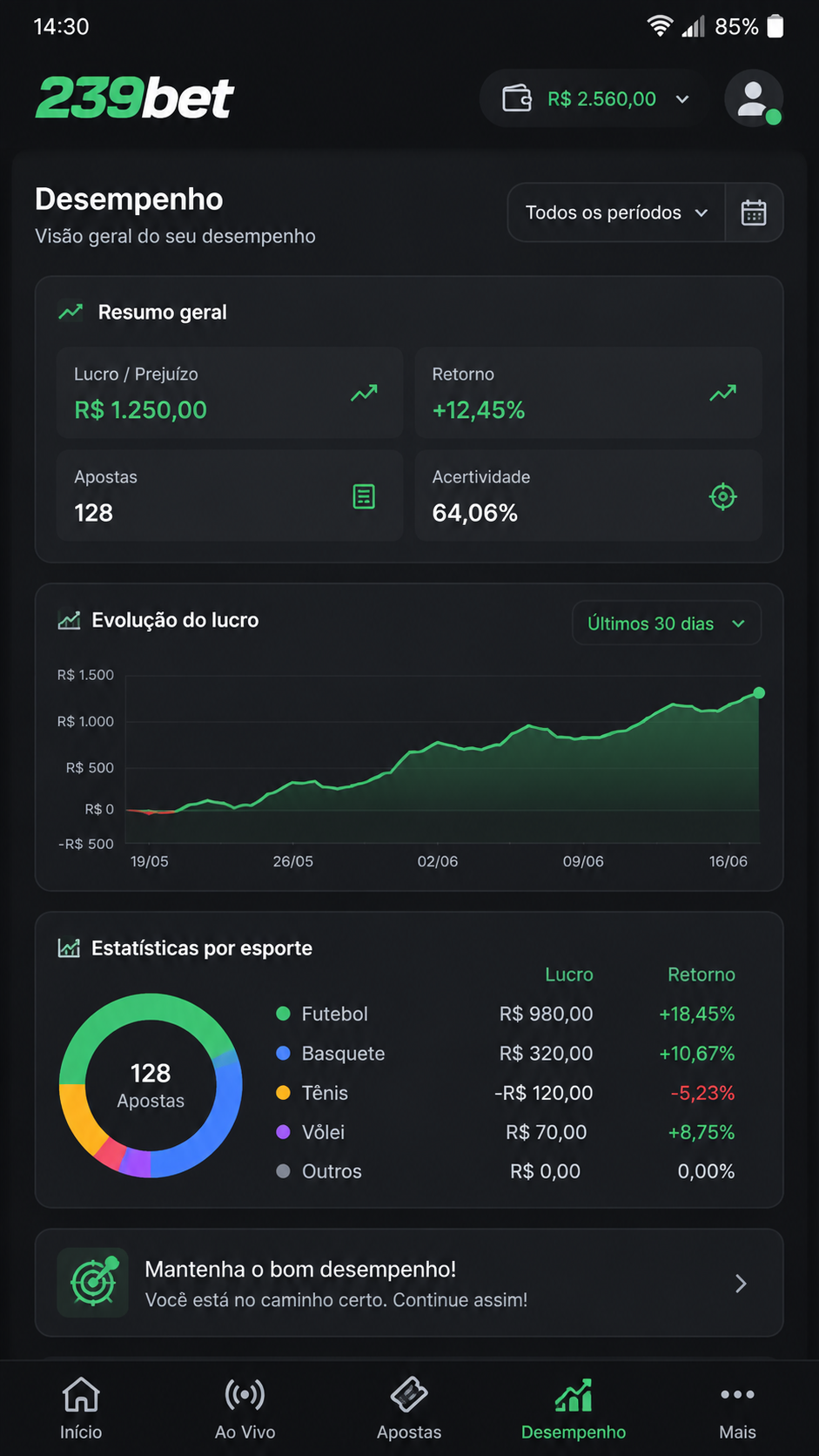Screen dimensions: 819x1456
Task: Select the Desempenho bottom tab
Action: [x=574, y=1408]
